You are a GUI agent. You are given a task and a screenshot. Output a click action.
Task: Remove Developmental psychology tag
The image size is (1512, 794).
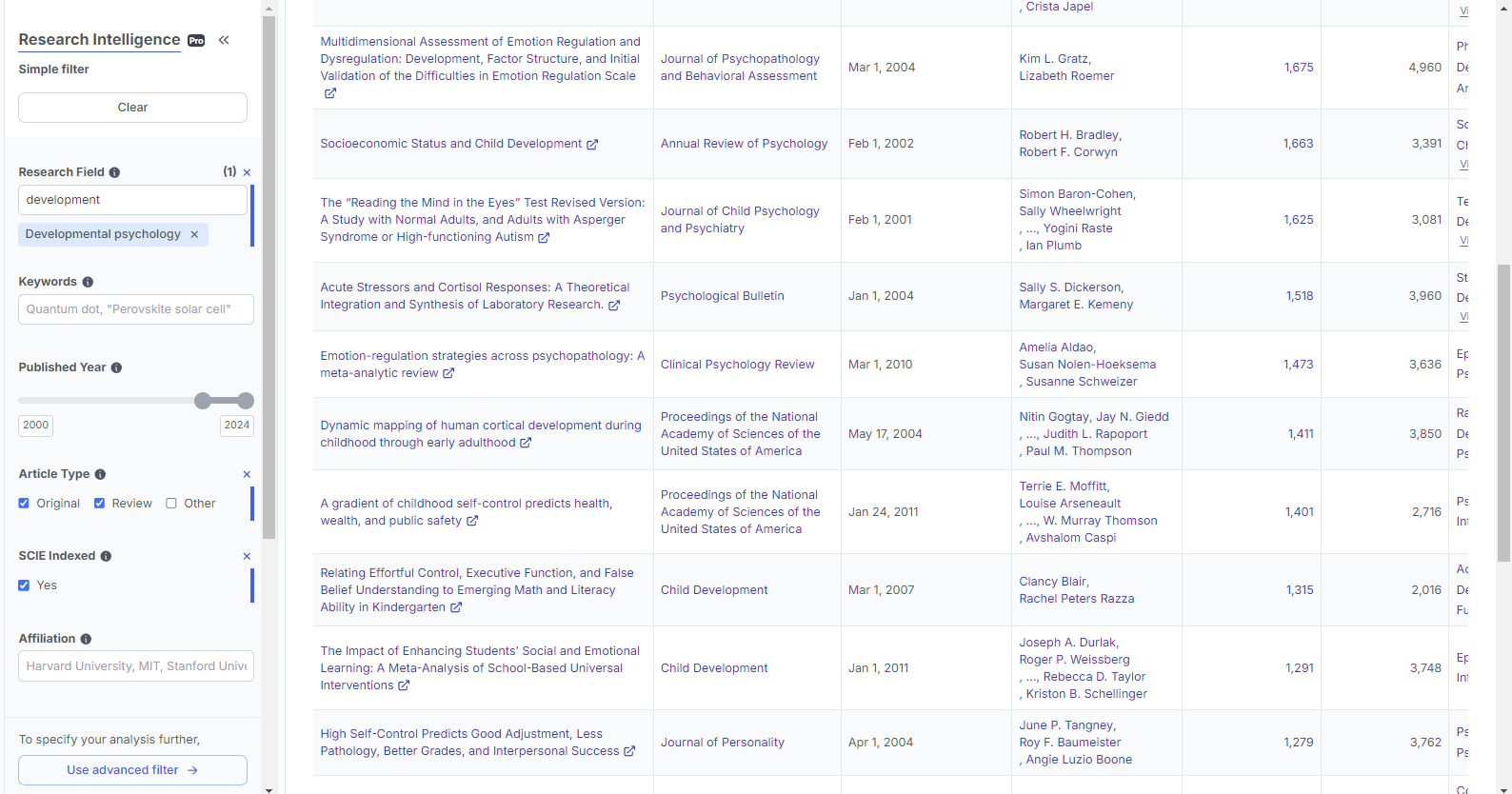coord(194,234)
